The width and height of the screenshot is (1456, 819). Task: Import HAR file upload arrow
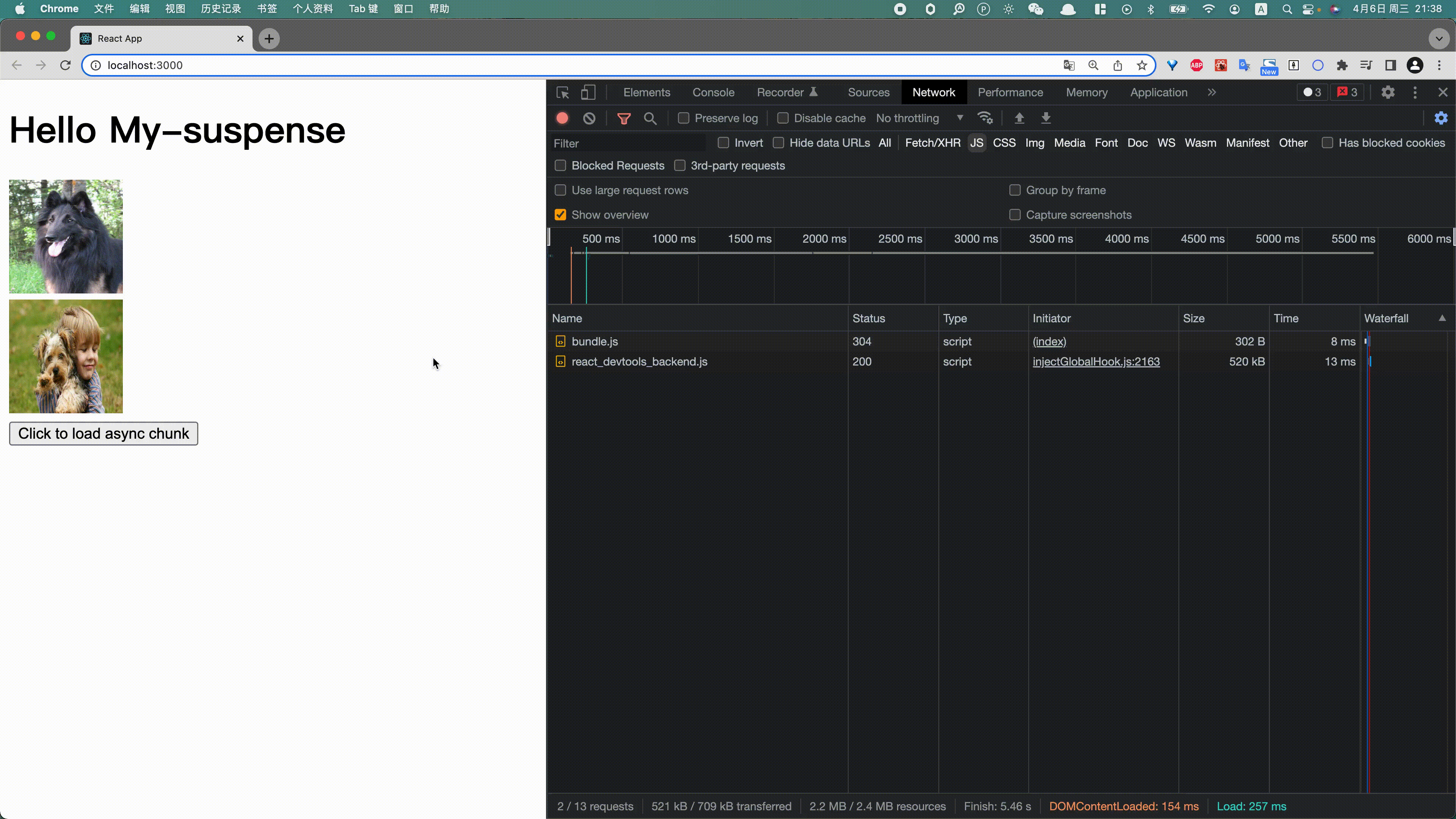(x=1019, y=118)
